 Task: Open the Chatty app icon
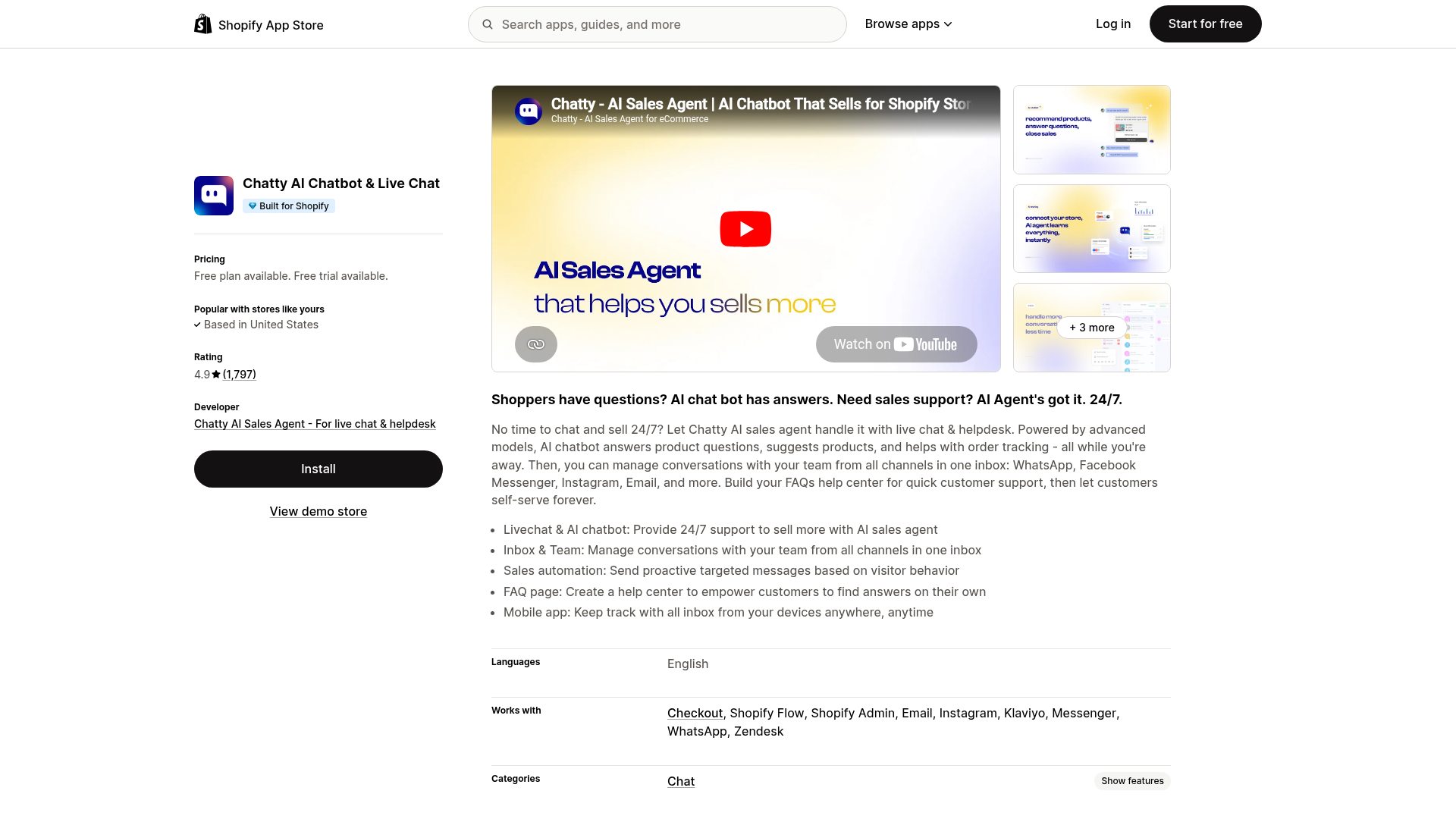(x=214, y=196)
